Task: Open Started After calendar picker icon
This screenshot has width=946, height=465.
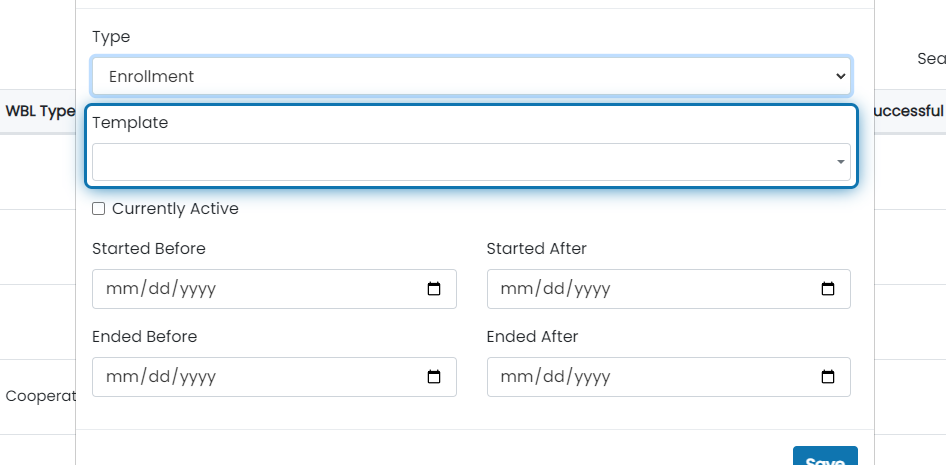Action: point(828,289)
